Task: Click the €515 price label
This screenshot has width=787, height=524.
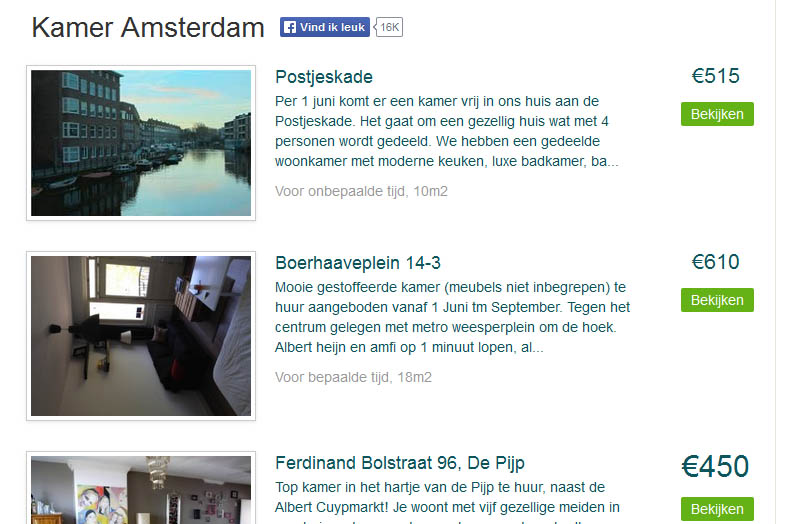Action: (x=716, y=76)
